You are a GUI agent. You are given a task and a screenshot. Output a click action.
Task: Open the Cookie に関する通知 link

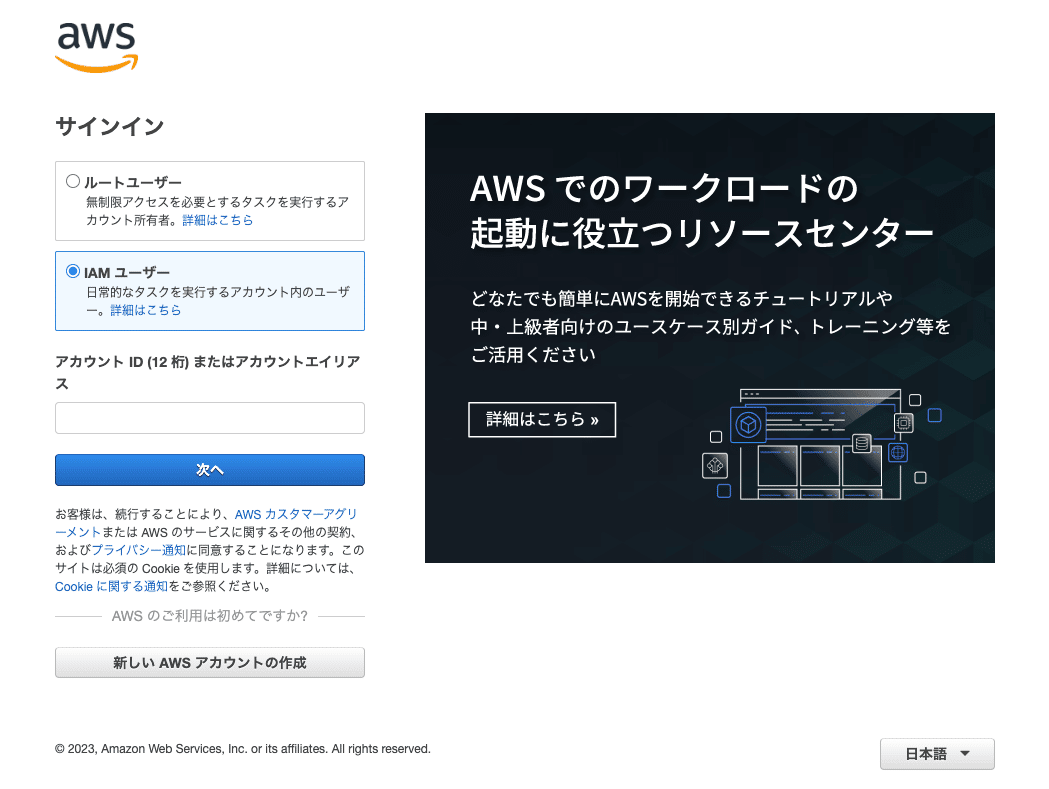[x=111, y=586]
